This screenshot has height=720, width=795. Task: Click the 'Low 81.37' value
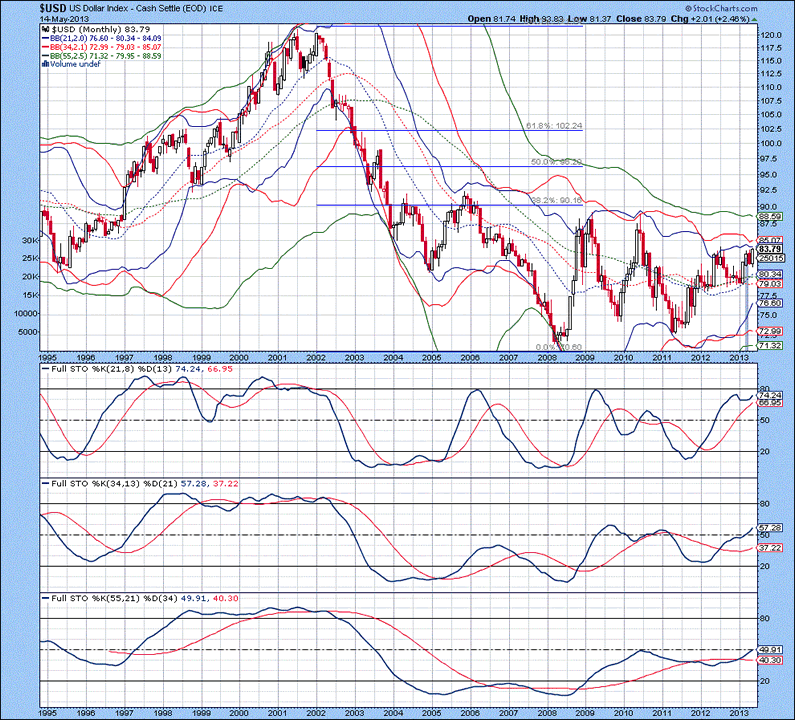click(589, 19)
